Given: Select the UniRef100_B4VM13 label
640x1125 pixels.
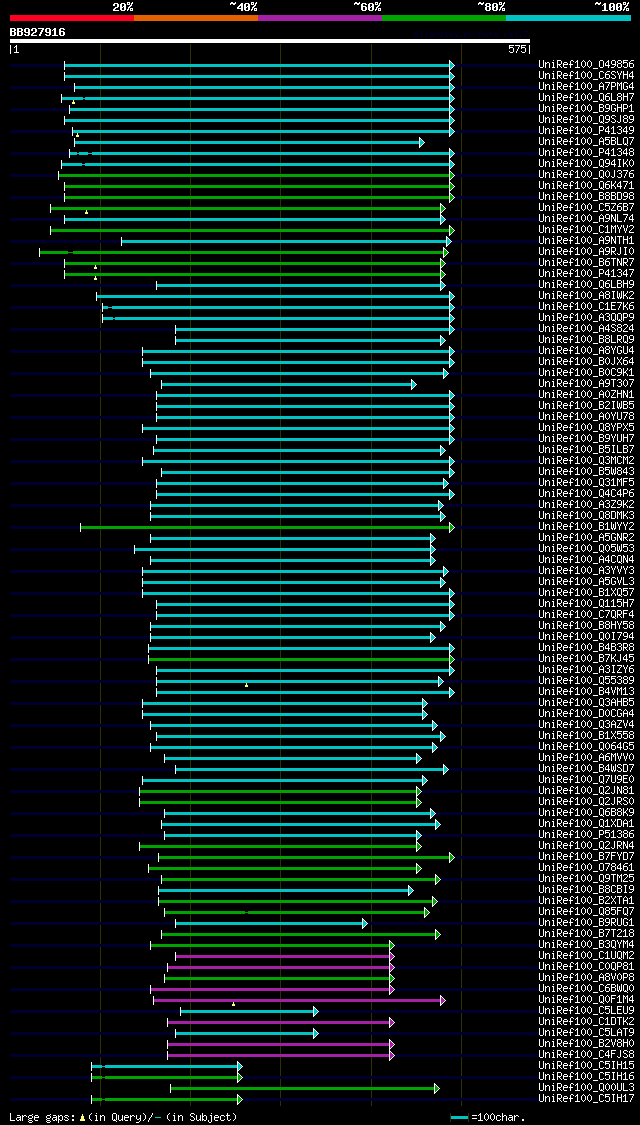Looking at the screenshot, I should pyautogui.click(x=586, y=692).
